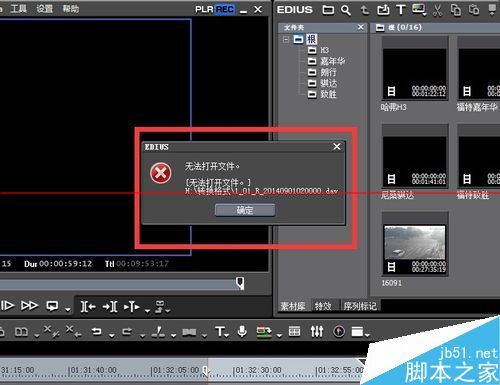Click the undo arrow in the timeline toolbar
The height and width of the screenshot is (385, 500).
(97, 332)
